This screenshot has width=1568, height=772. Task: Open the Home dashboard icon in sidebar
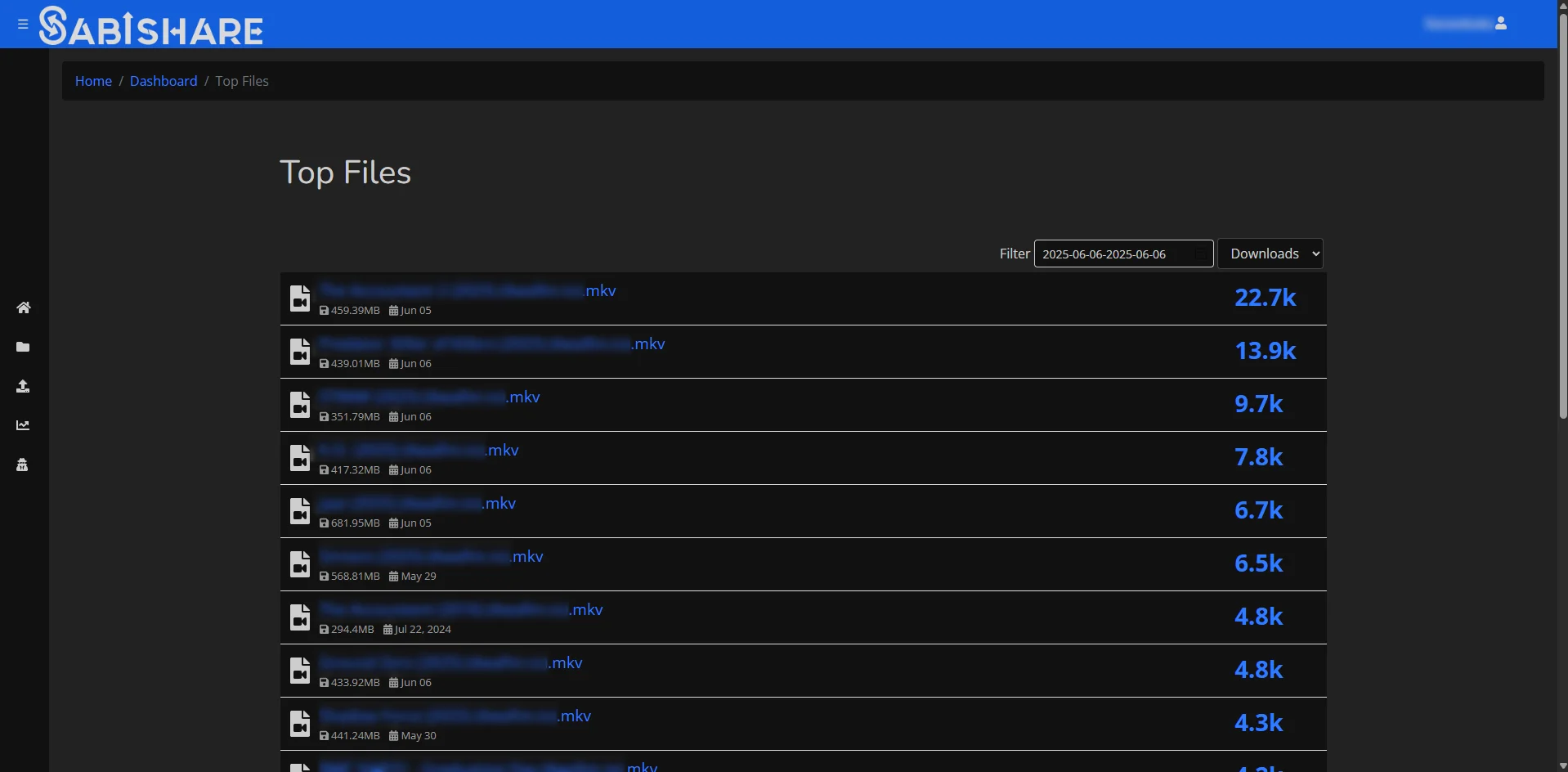point(23,307)
